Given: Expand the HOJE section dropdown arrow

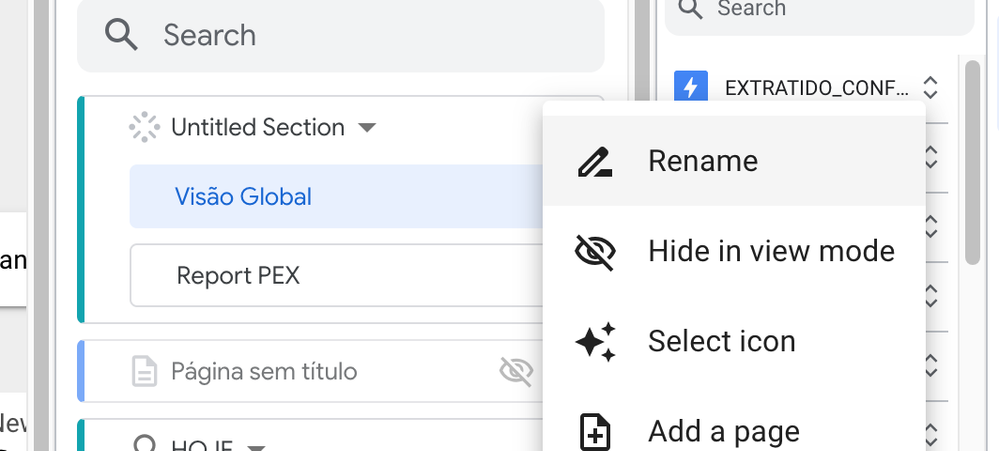Looking at the screenshot, I should (255, 447).
